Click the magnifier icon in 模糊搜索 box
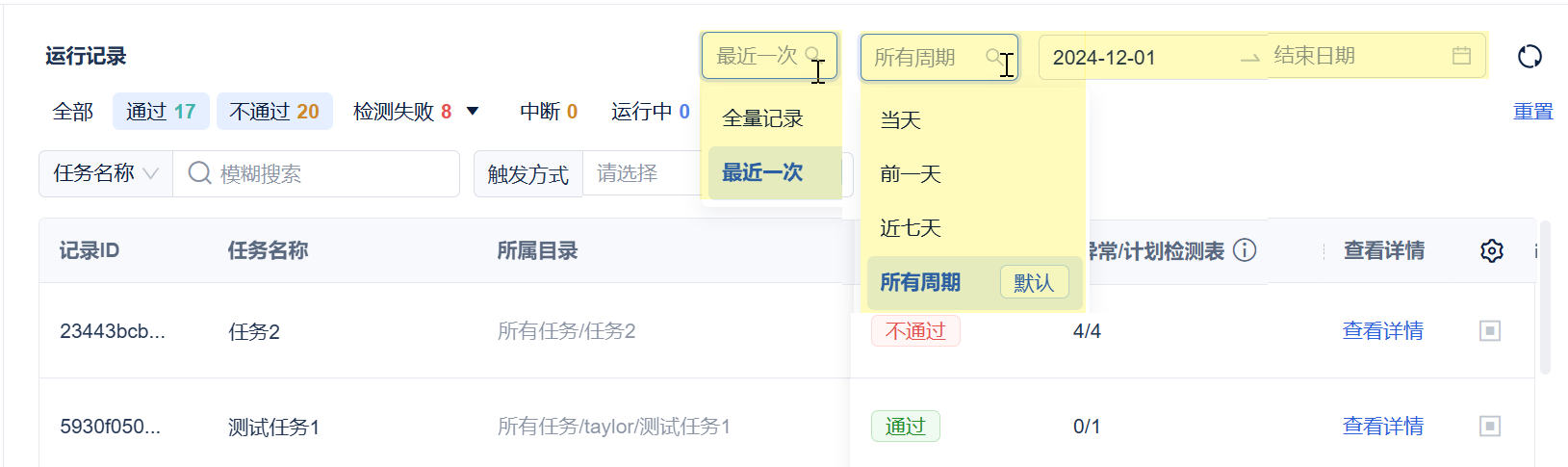Image resolution: width=1568 pixels, height=467 pixels. (x=199, y=173)
